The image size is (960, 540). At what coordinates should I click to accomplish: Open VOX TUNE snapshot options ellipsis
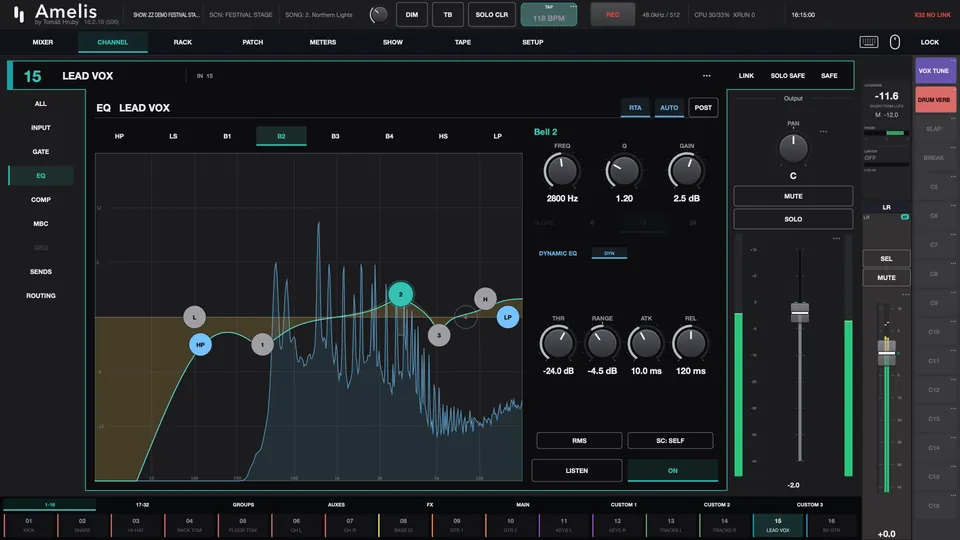(x=952, y=61)
